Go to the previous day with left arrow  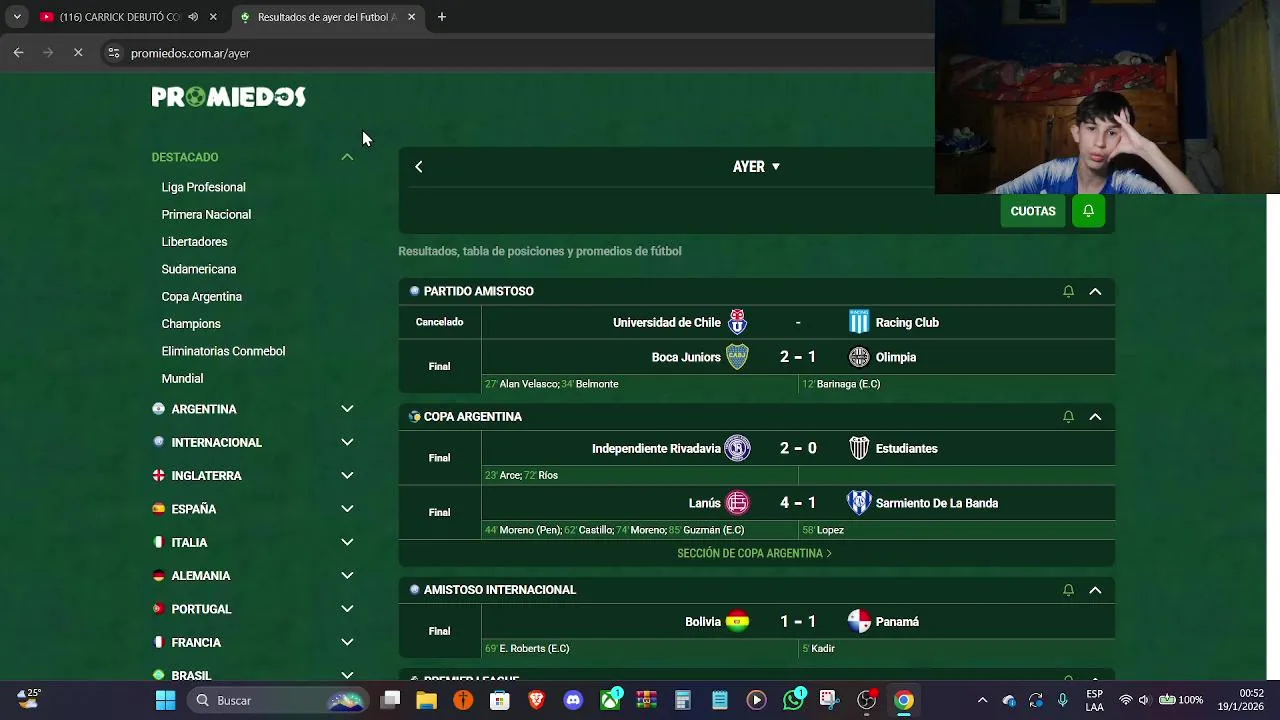[x=419, y=167]
